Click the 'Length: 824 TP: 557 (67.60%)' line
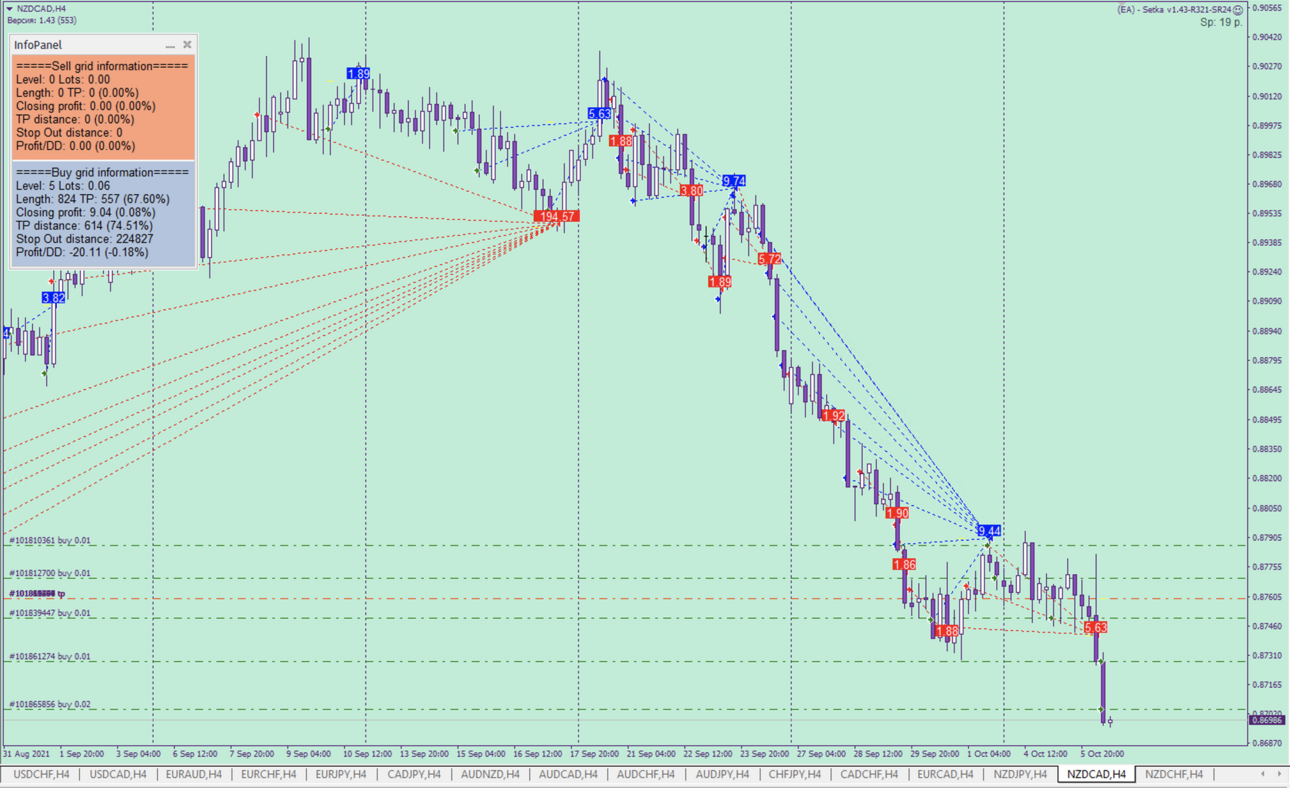Viewport: 1290px width, 788px height. click(x=93, y=199)
